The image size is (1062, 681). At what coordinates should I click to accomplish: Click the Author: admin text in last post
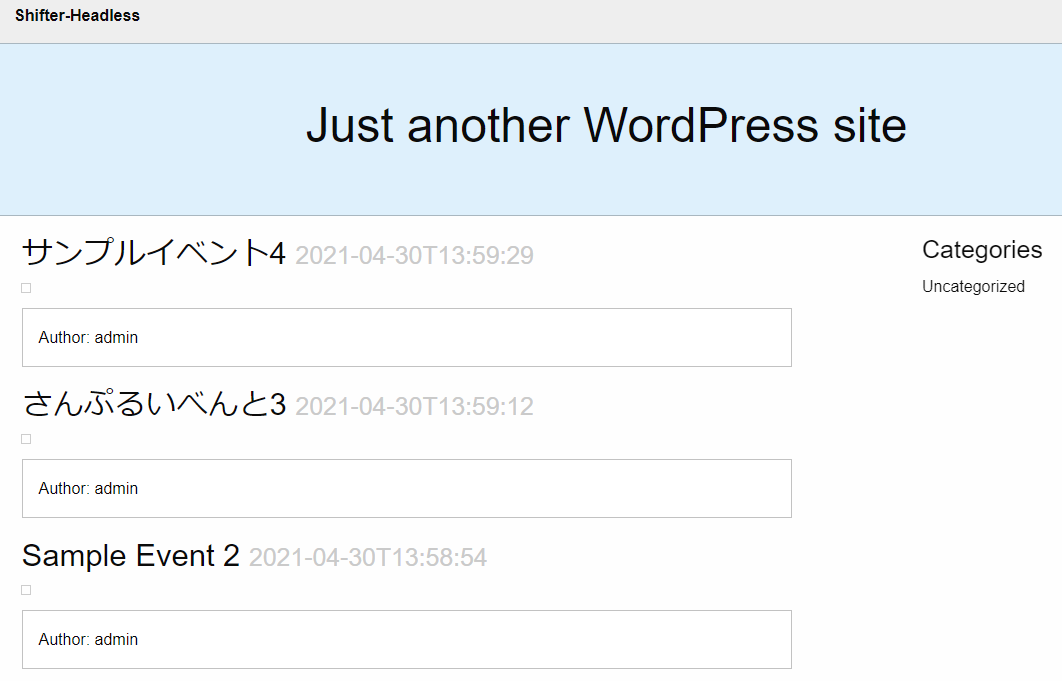(88, 640)
